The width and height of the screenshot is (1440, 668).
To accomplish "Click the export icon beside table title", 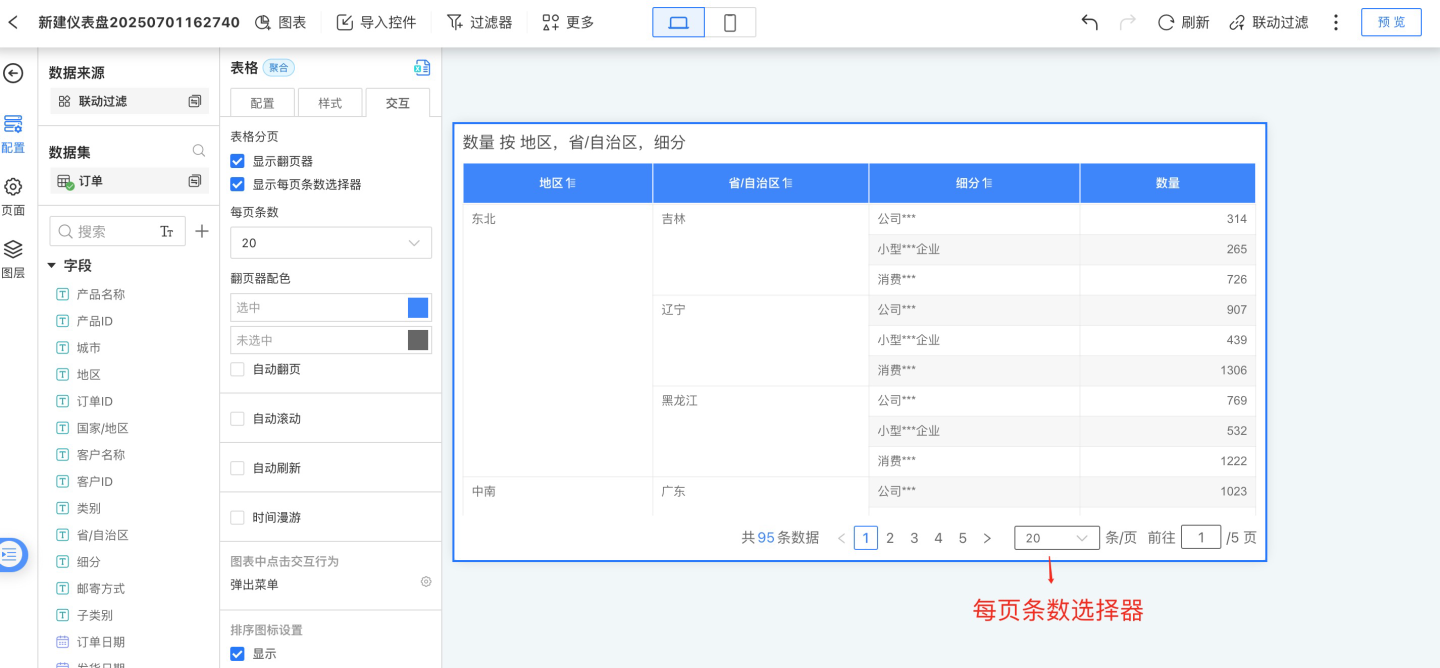I will click(x=422, y=68).
